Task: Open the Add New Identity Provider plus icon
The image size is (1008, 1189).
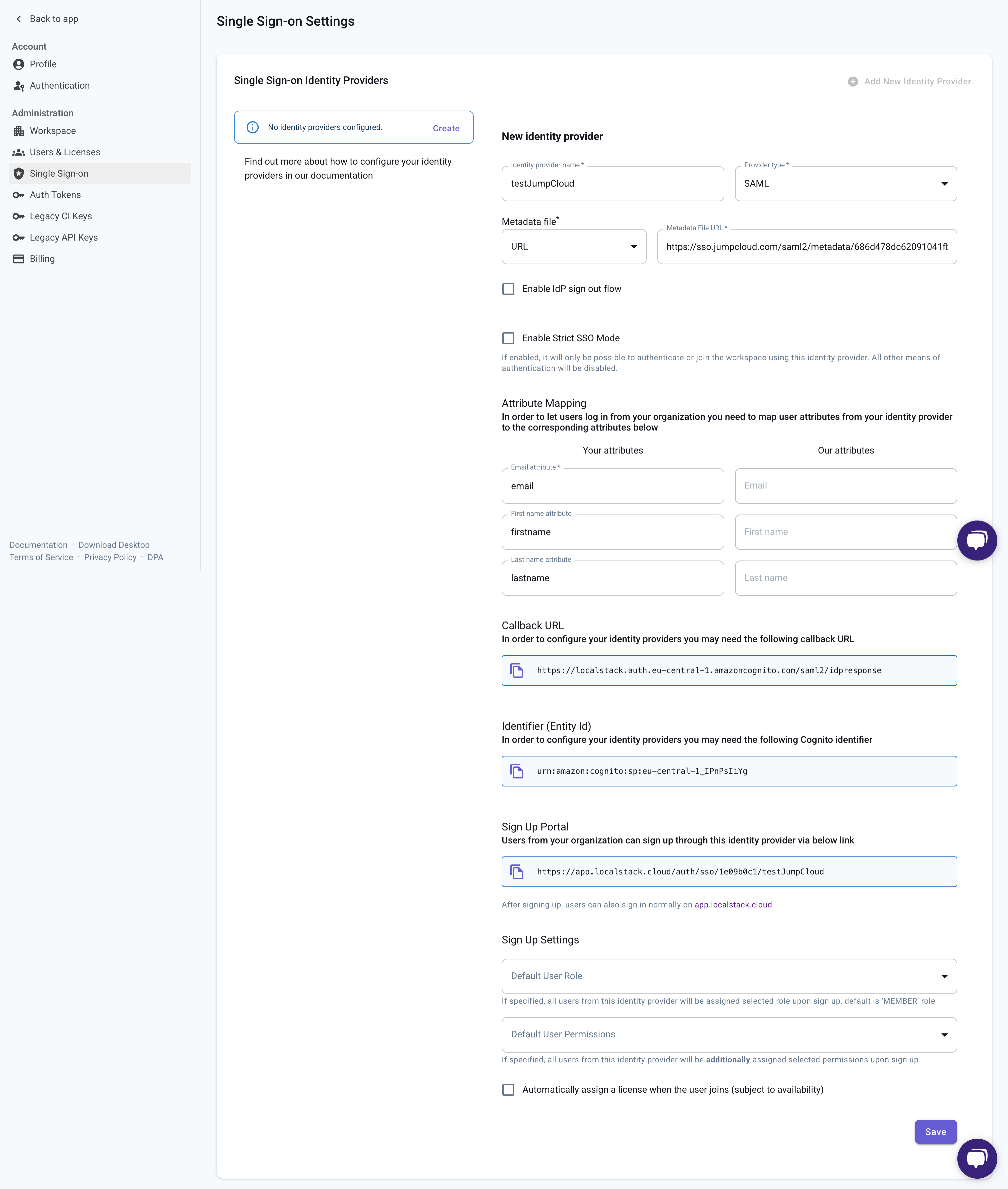Action: tap(853, 81)
